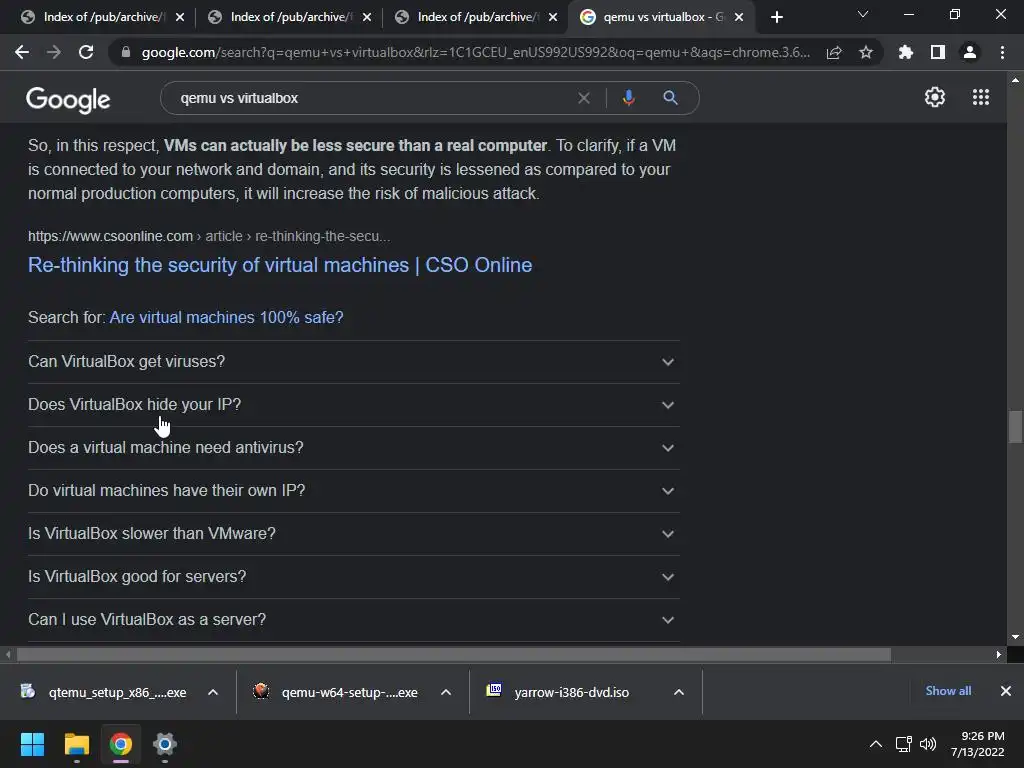Click the scroll right arrow
The height and width of the screenshot is (768, 1024).
point(999,654)
